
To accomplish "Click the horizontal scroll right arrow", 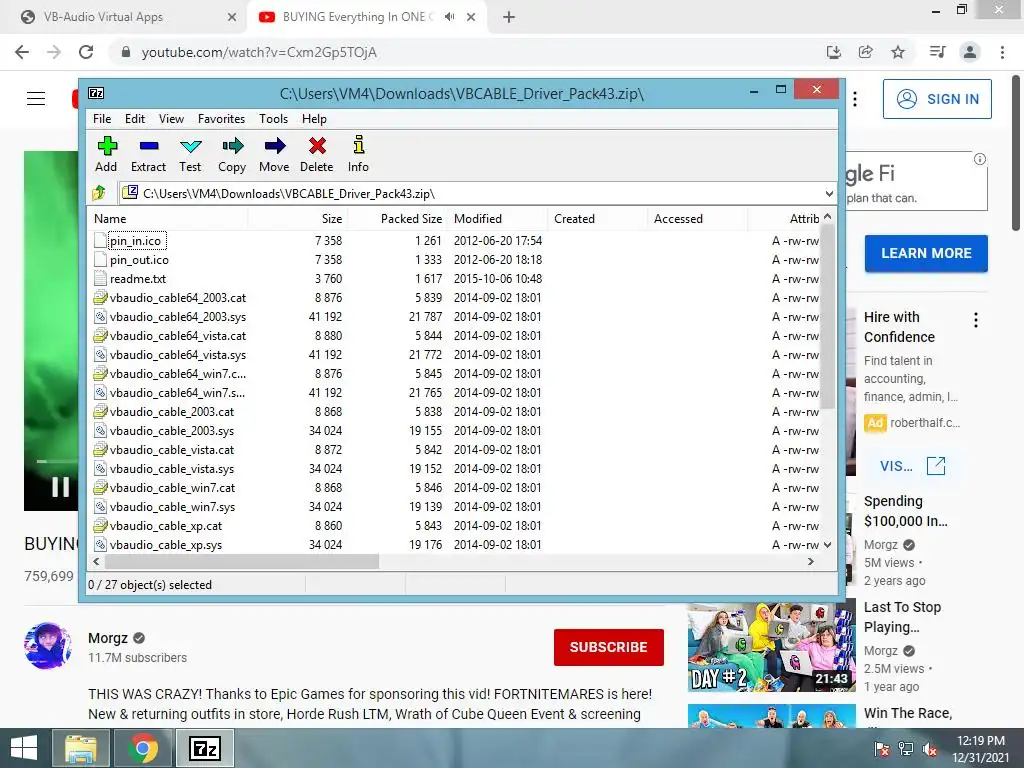I will (811, 562).
